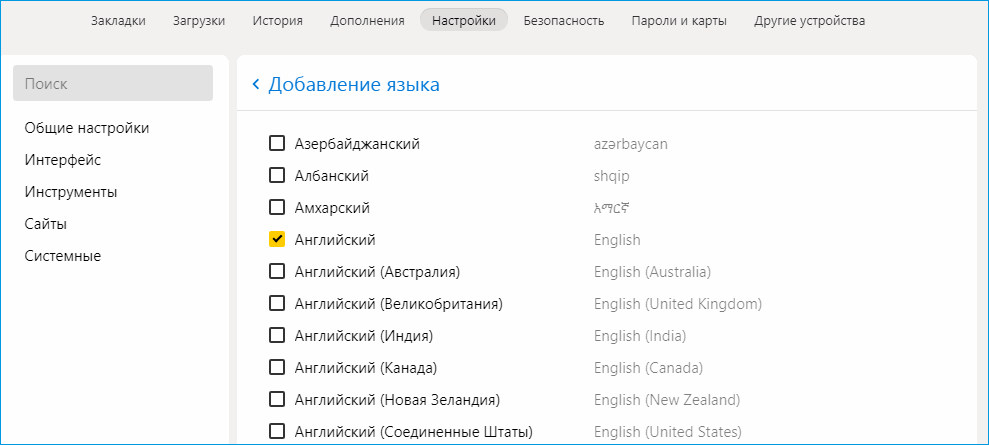The height and width of the screenshot is (445, 989).
Task: Check Английский (Великобритания) checkbox
Action: pos(277,304)
